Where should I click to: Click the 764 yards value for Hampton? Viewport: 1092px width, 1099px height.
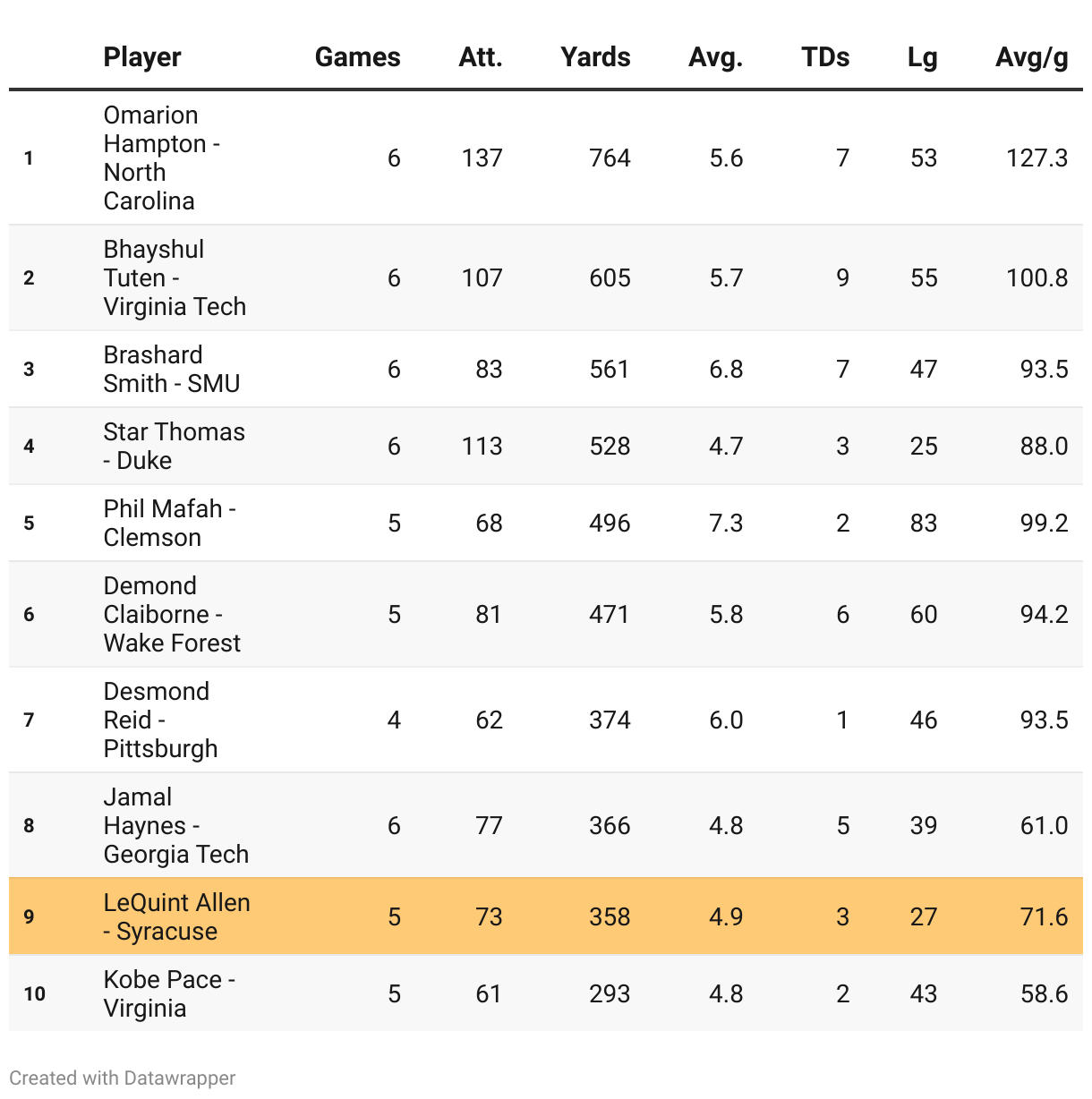pos(610,158)
